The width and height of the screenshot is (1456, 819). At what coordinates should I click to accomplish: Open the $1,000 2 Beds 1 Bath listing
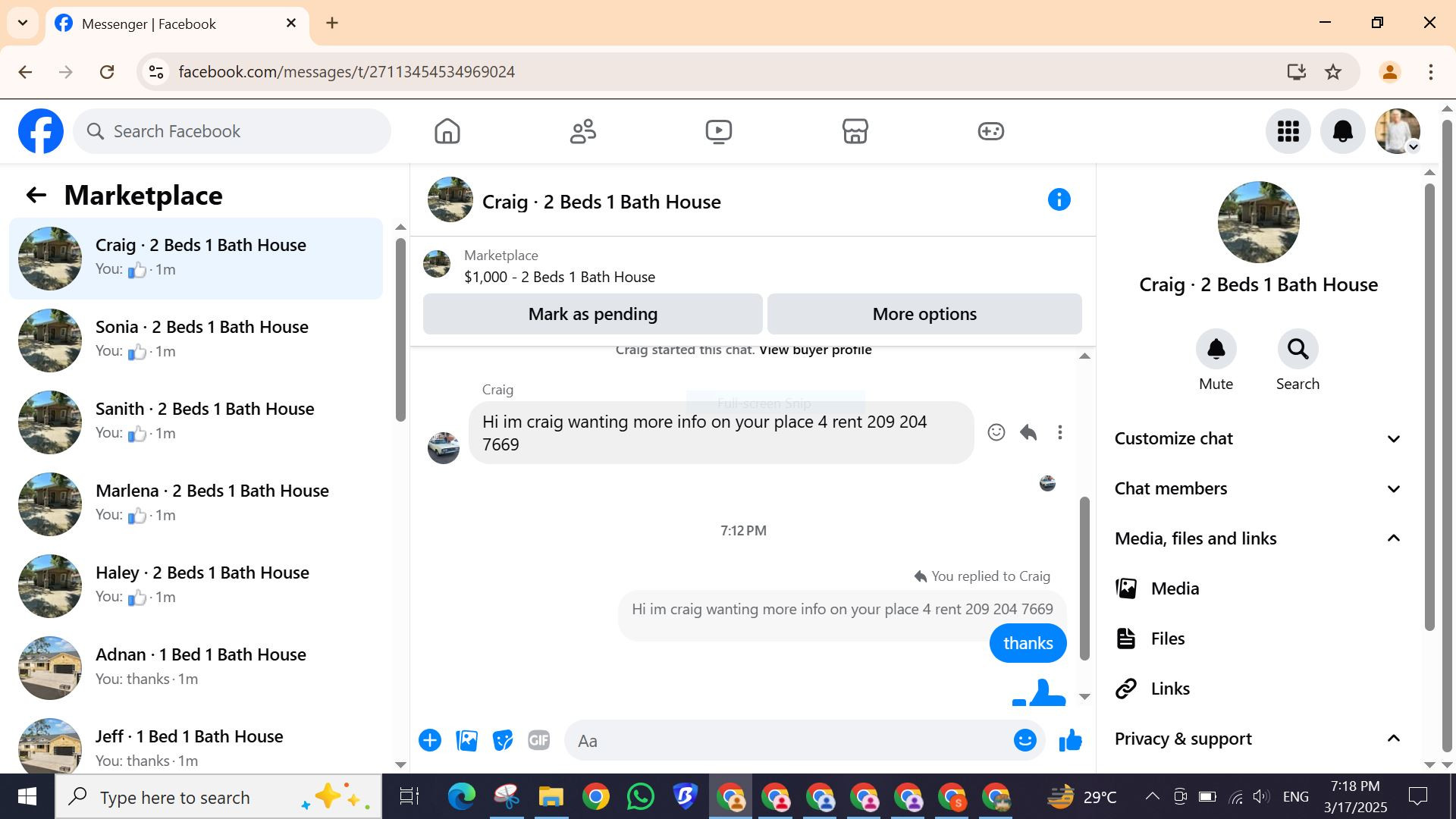click(560, 277)
